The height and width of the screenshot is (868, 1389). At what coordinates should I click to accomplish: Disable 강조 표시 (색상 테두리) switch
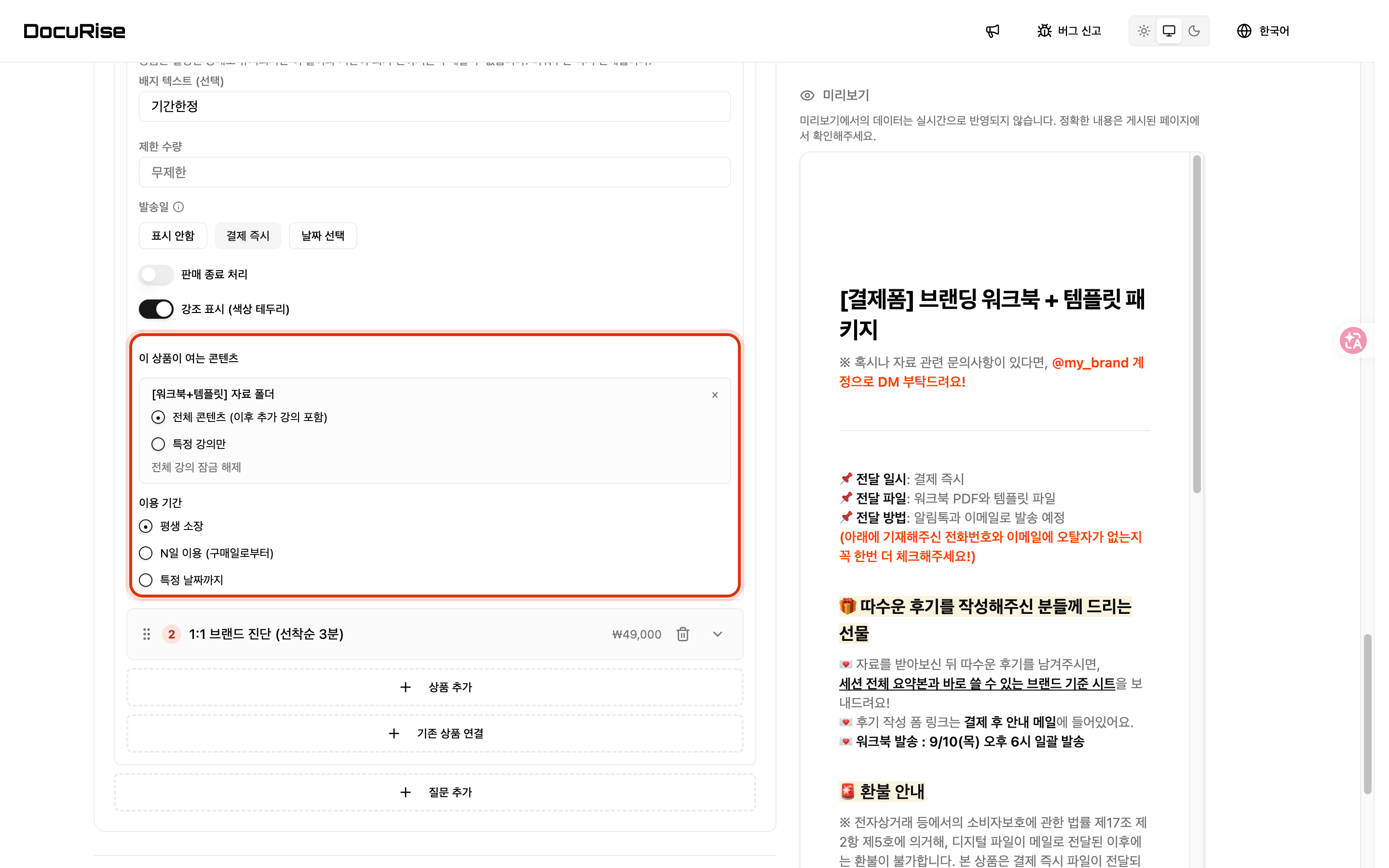point(156,310)
